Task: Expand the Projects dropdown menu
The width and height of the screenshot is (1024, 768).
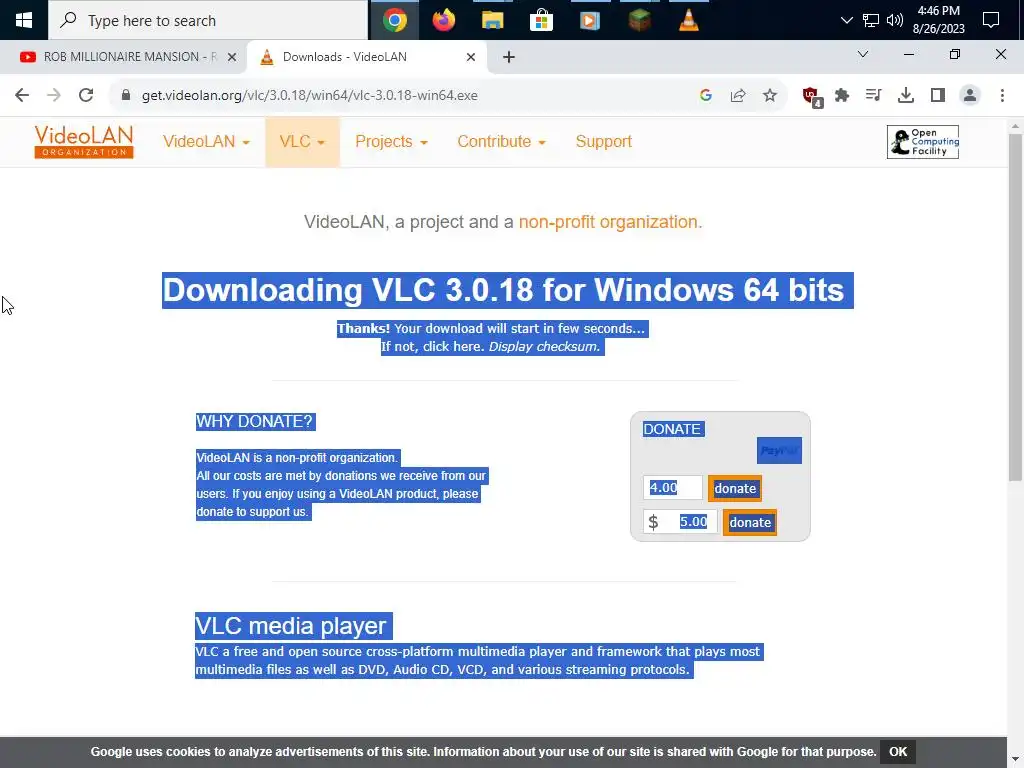Action: tap(391, 142)
